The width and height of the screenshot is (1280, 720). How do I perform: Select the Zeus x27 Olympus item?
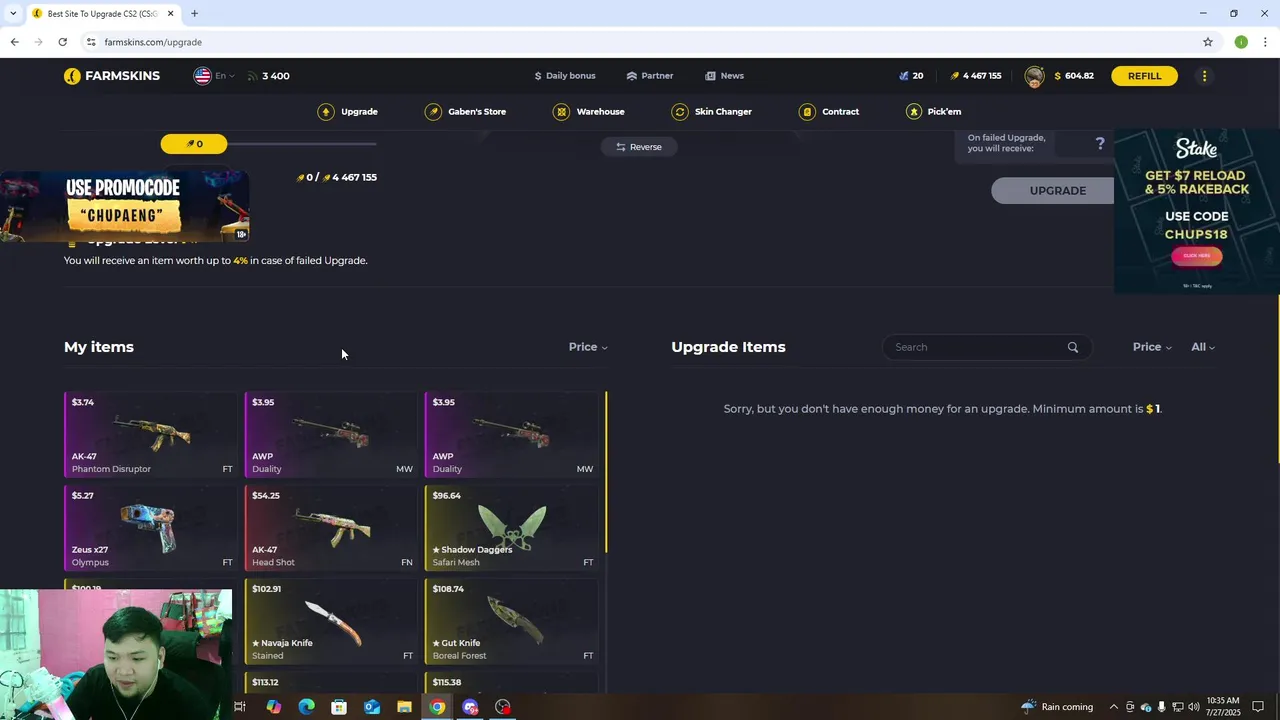coord(151,528)
